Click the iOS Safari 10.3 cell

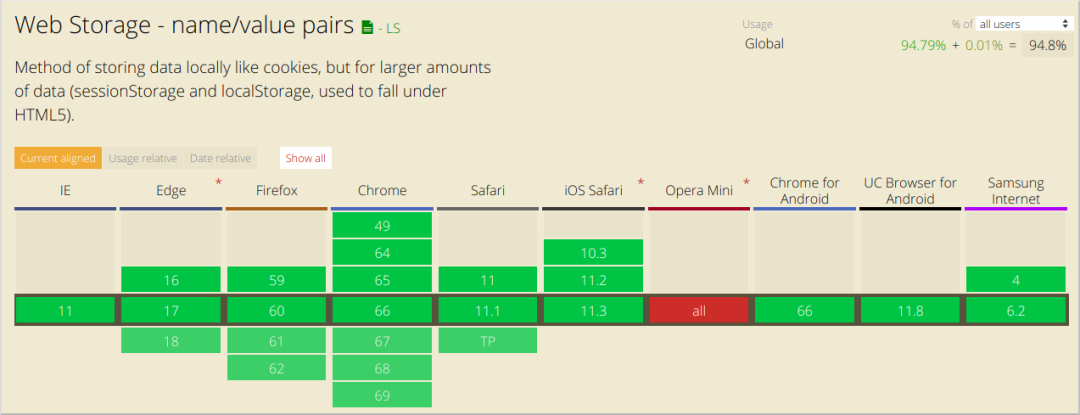coord(593,253)
